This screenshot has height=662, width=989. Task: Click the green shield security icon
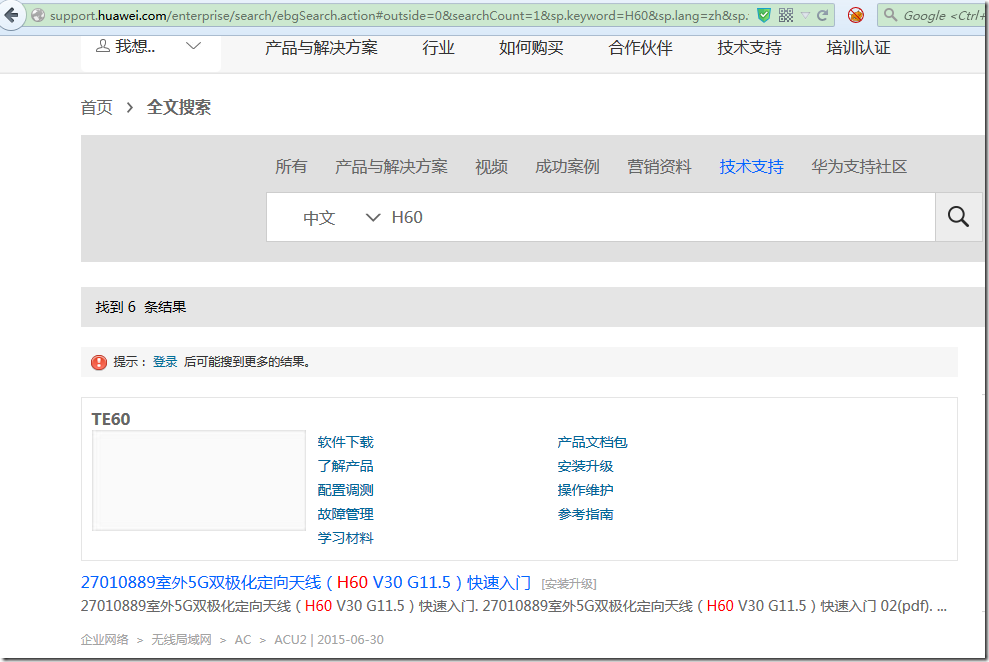pos(764,15)
